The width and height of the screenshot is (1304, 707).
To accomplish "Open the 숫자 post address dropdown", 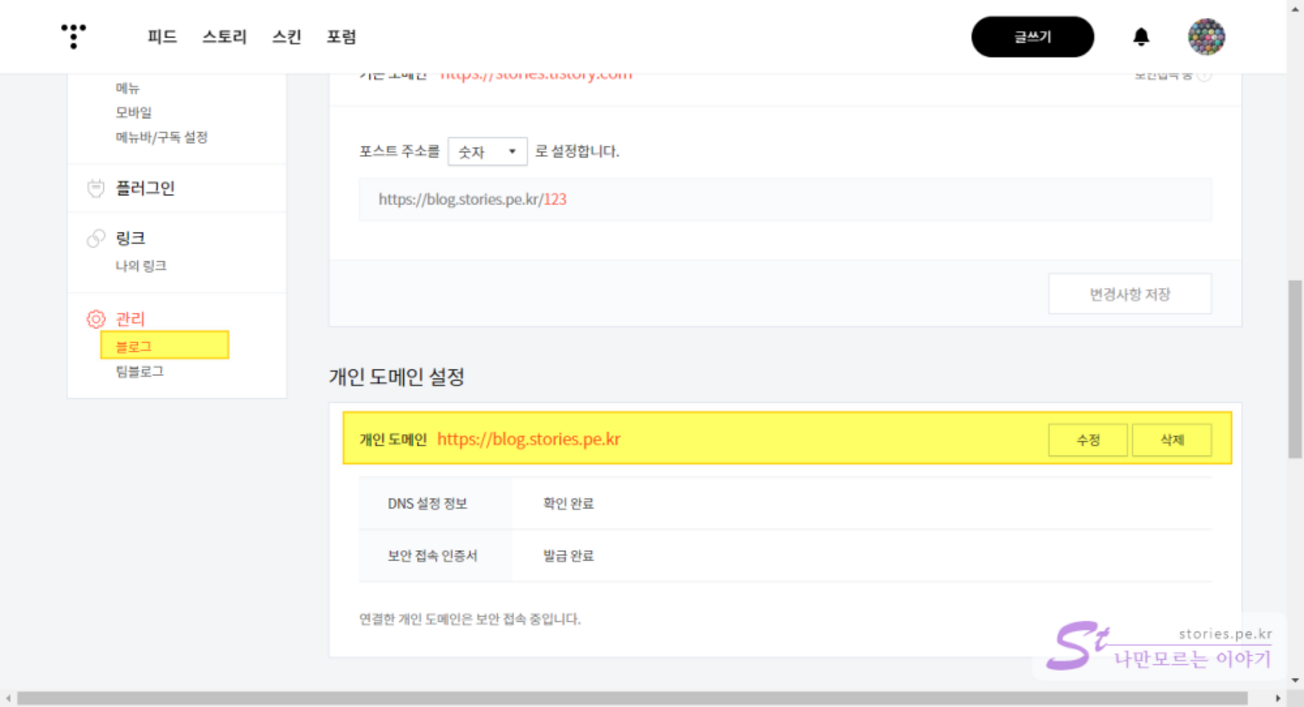I will (487, 152).
